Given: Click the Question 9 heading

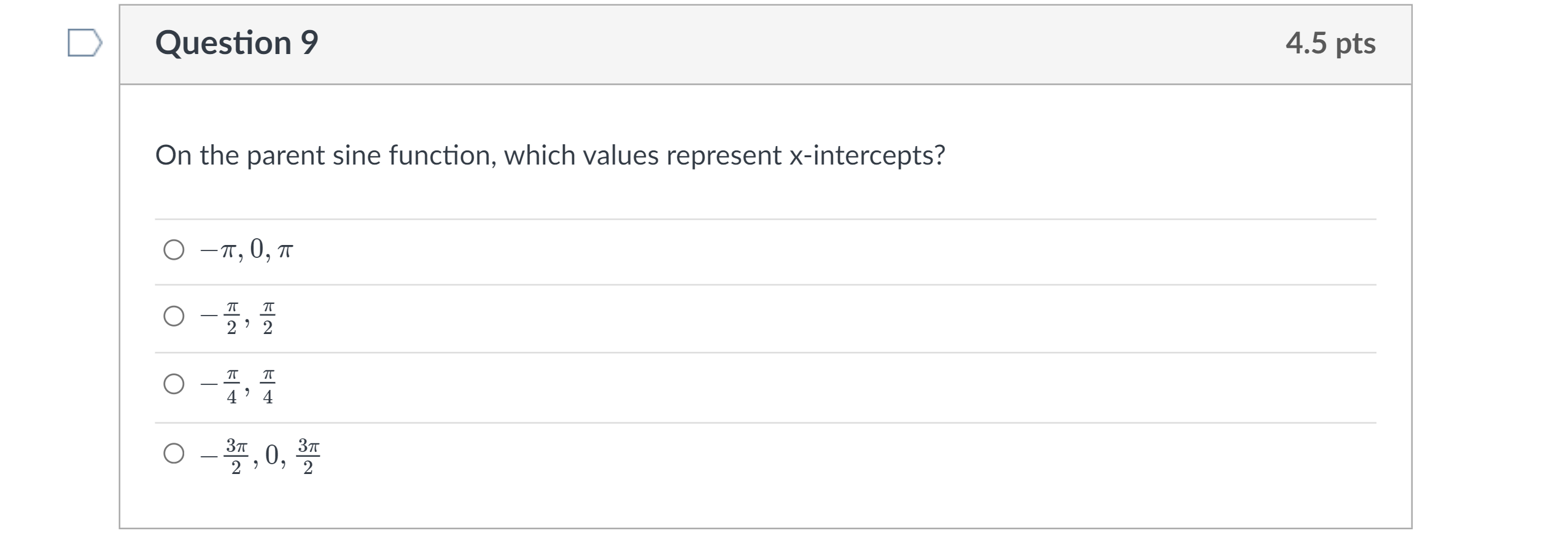Looking at the screenshot, I should (x=236, y=43).
